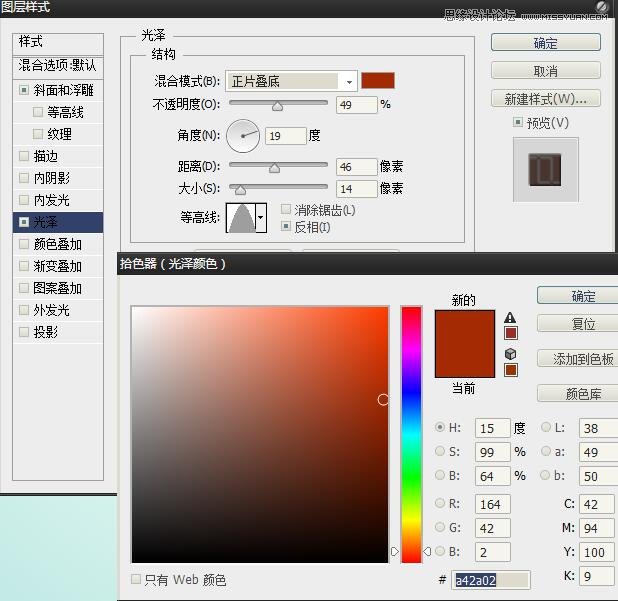Enable the 渐变叠加 checkbox
The width and height of the screenshot is (618, 601).
24,266
